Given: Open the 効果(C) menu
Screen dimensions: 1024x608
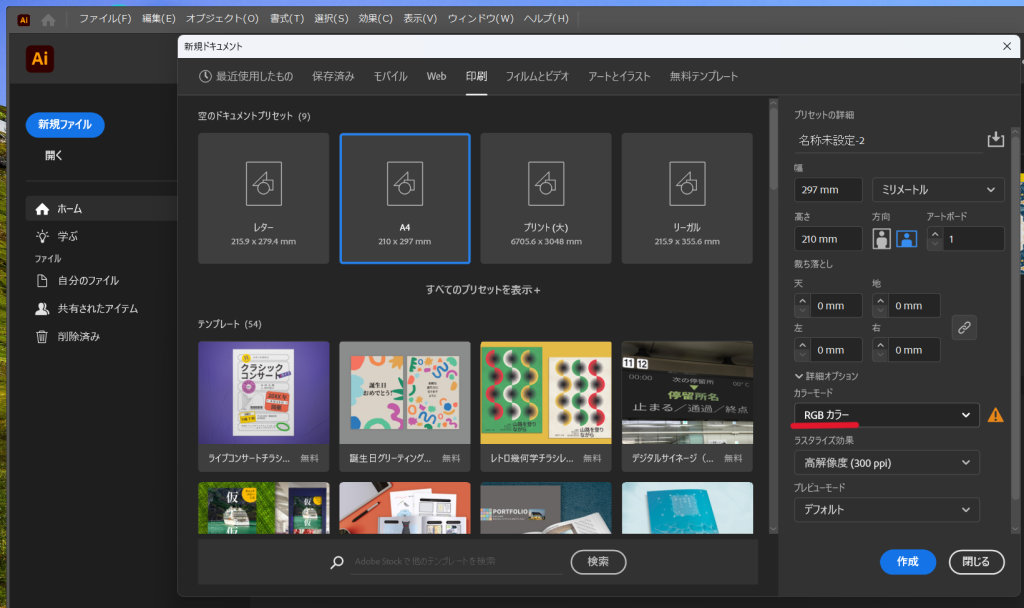Looking at the screenshot, I should coord(376,19).
